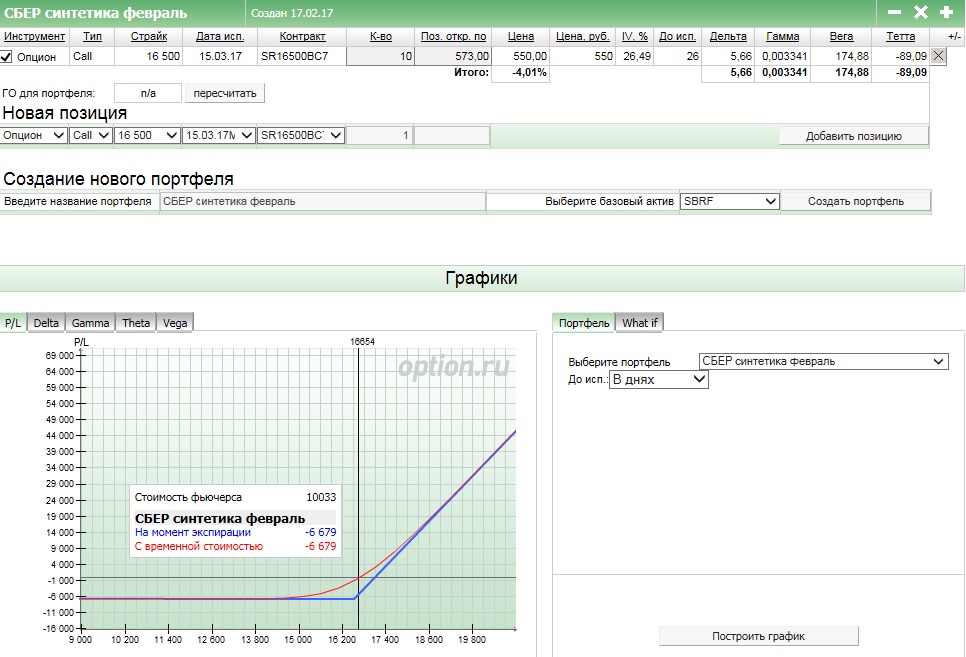Expand the Call option type dropdown
The height and width of the screenshot is (657, 966).
click(x=90, y=135)
